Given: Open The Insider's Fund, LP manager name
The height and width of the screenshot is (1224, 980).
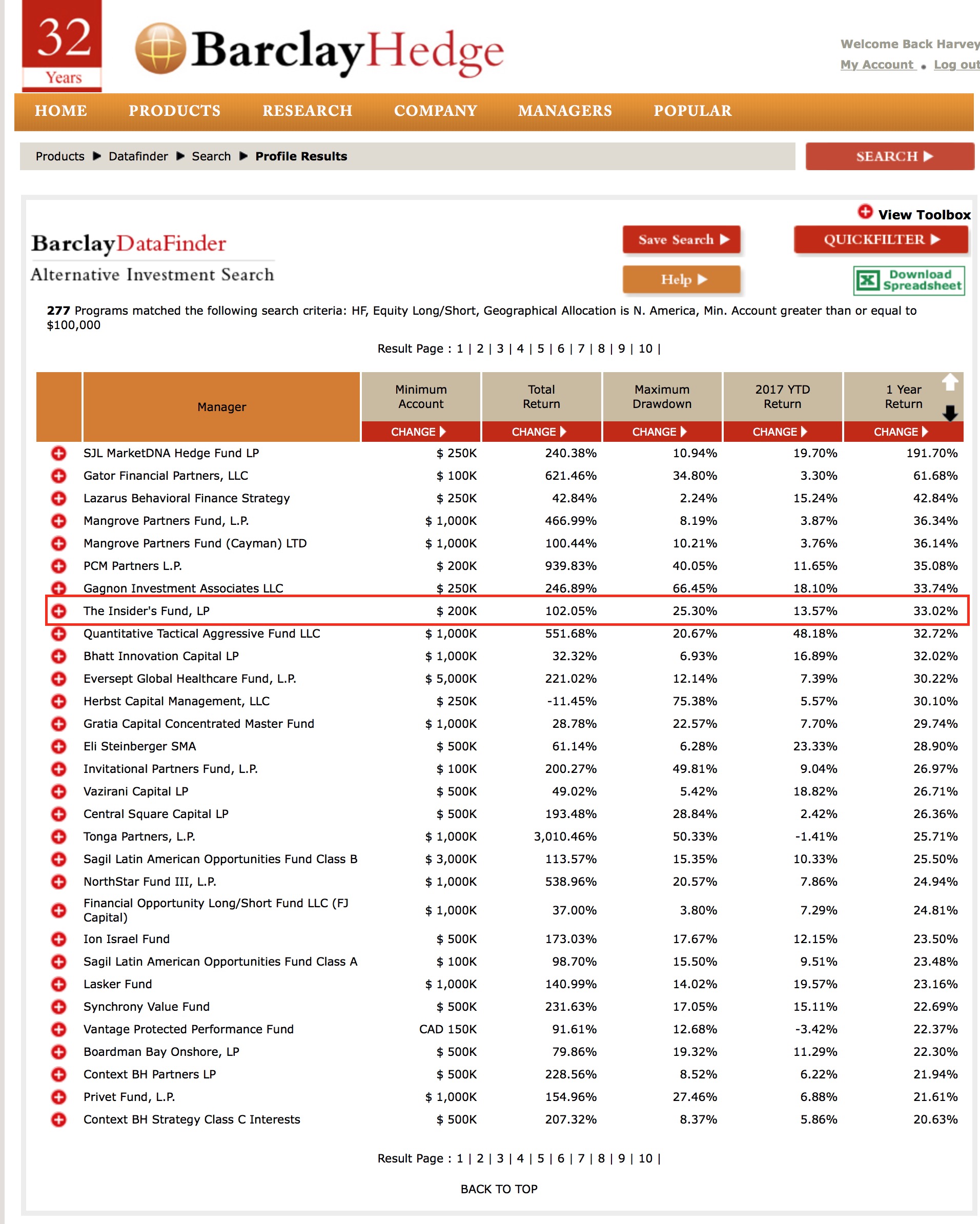Looking at the screenshot, I should point(147,611).
